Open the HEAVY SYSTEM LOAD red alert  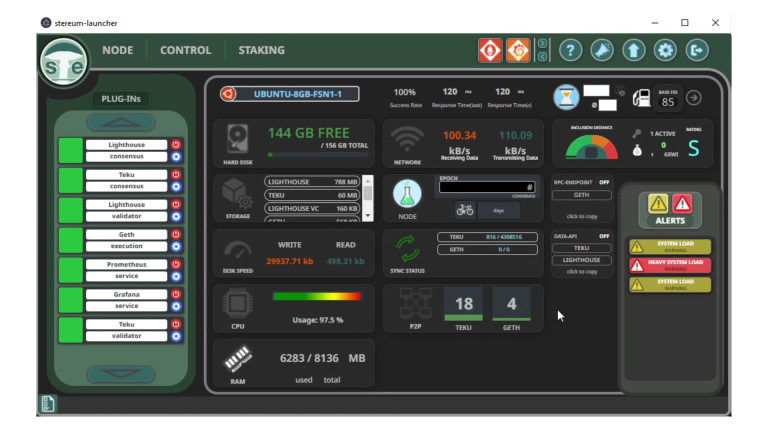click(x=670, y=265)
